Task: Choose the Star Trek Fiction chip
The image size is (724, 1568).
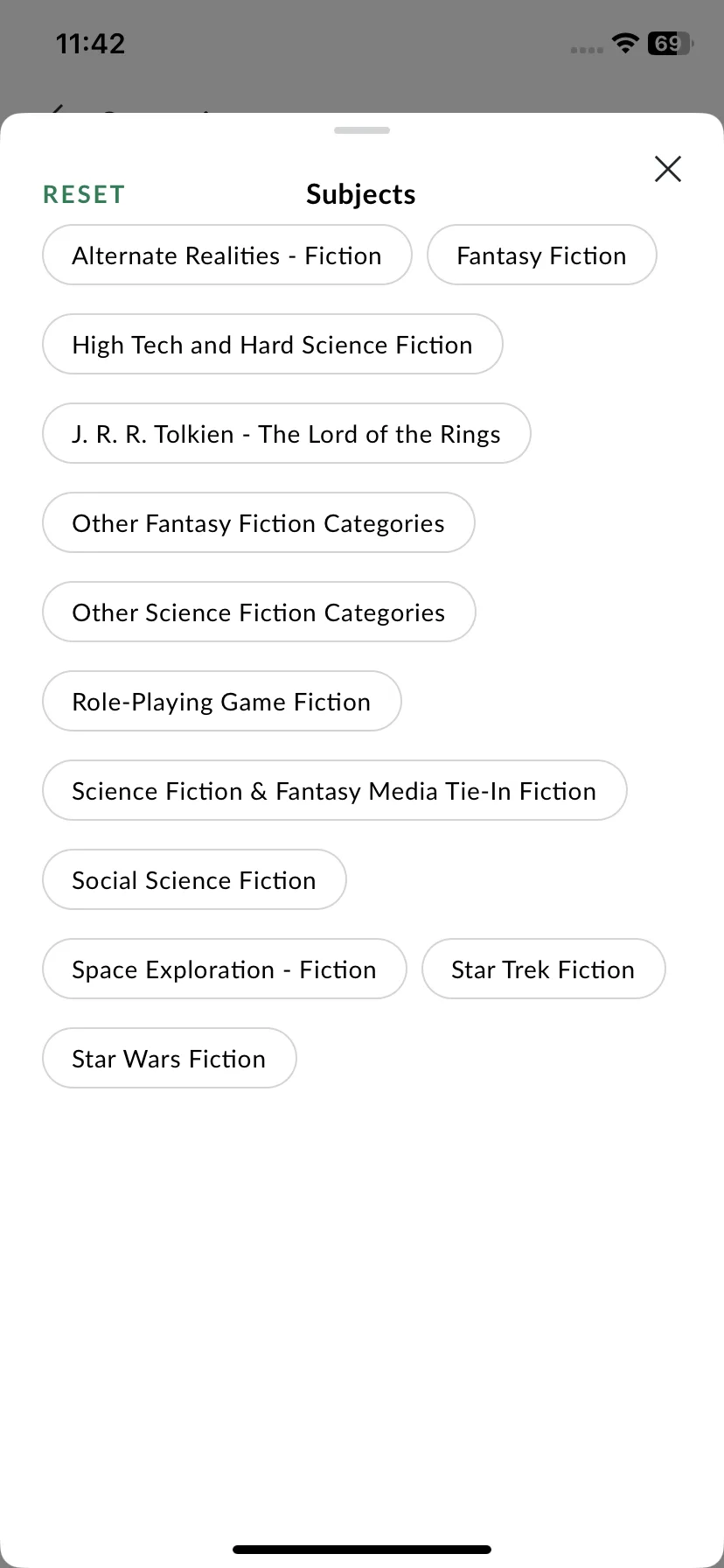Action: tap(543, 969)
